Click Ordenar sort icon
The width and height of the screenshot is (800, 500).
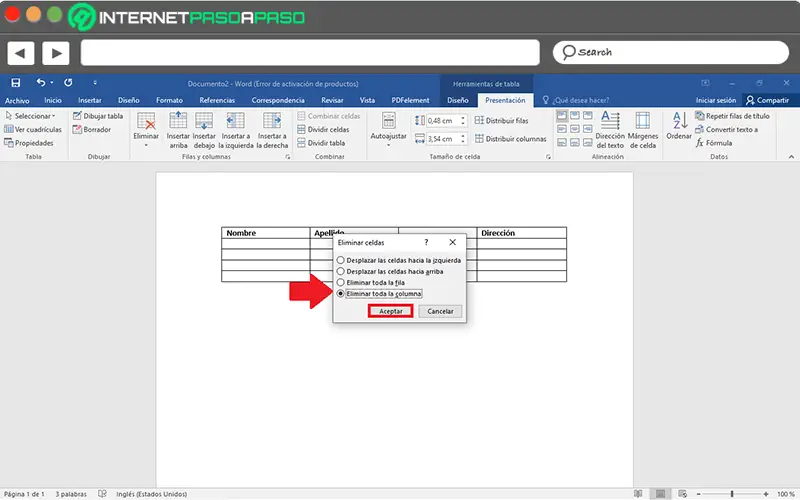pyautogui.click(x=679, y=126)
